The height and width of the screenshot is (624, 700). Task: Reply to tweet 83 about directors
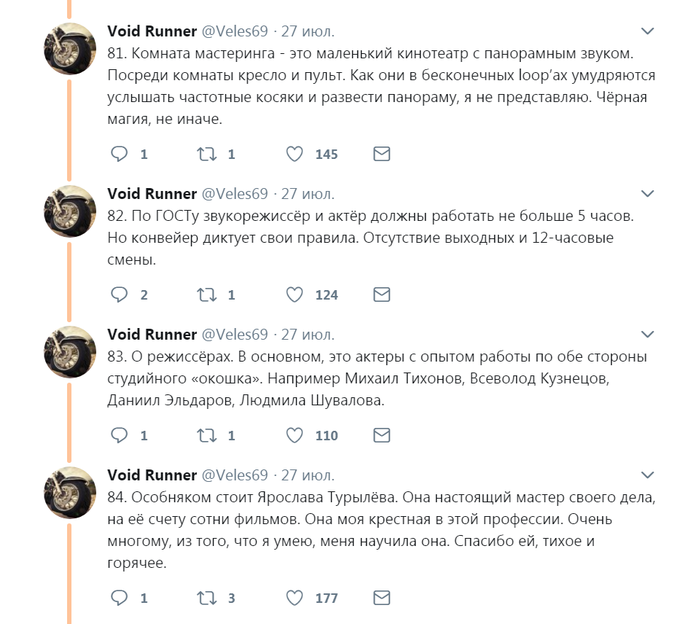119,436
